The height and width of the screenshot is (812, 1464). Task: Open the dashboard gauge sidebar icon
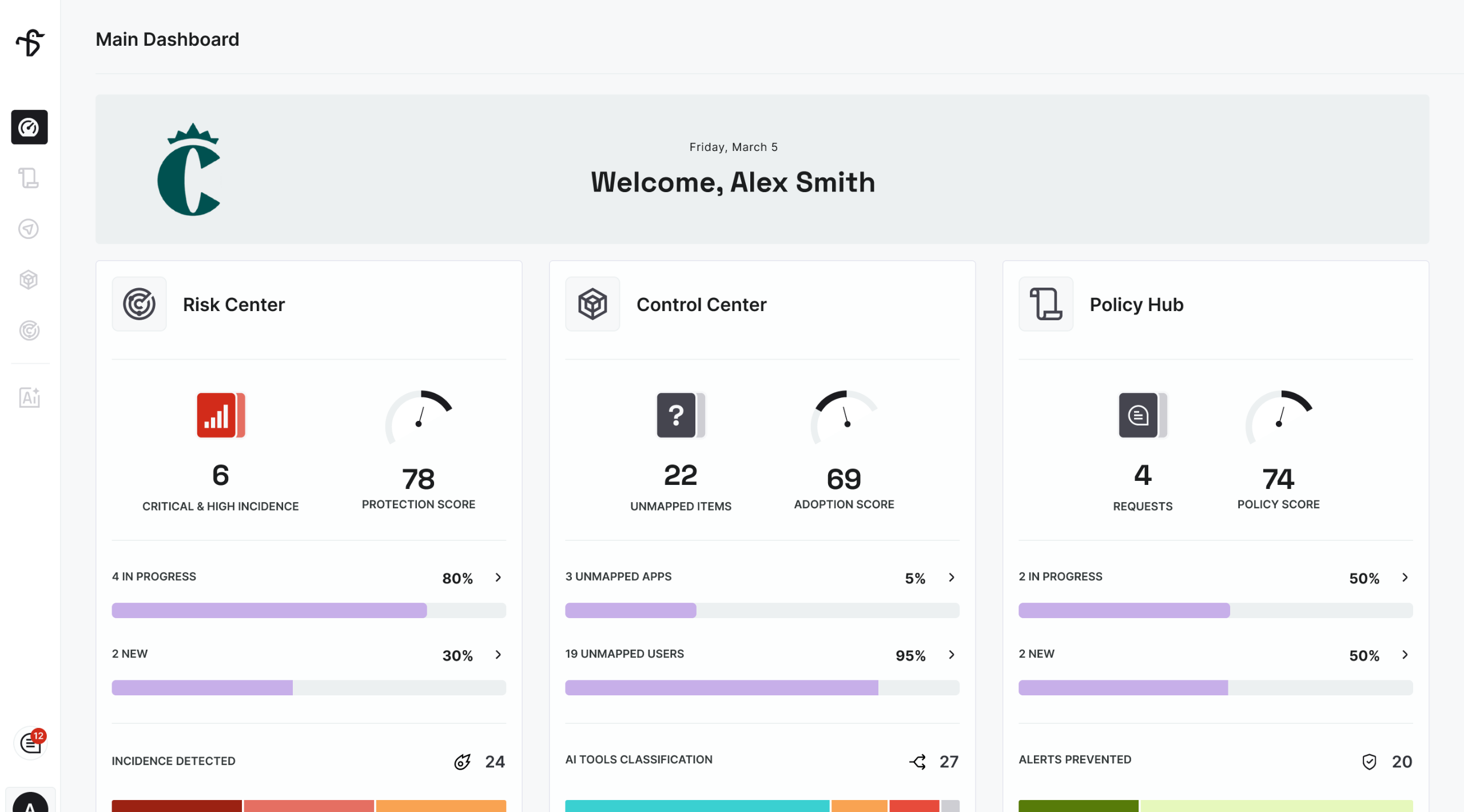(29, 127)
